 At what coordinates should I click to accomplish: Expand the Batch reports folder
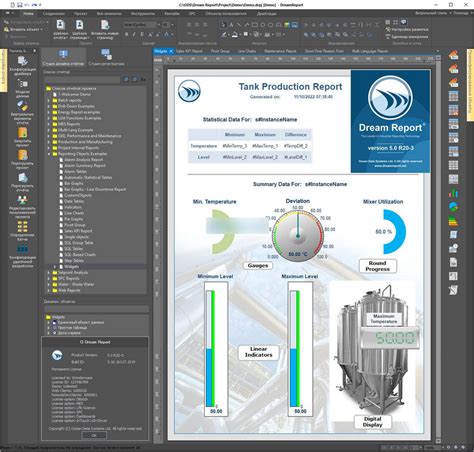tap(49, 100)
